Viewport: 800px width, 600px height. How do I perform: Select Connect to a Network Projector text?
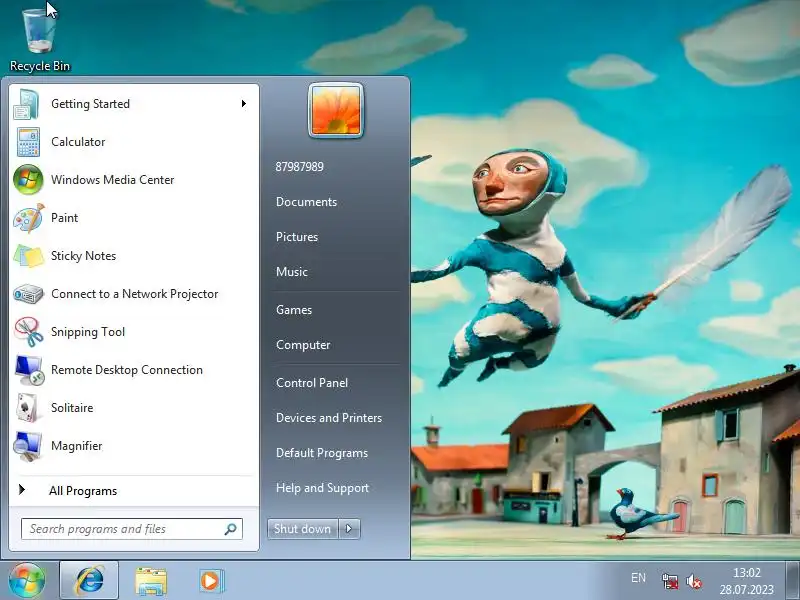pyautogui.click(x=135, y=294)
